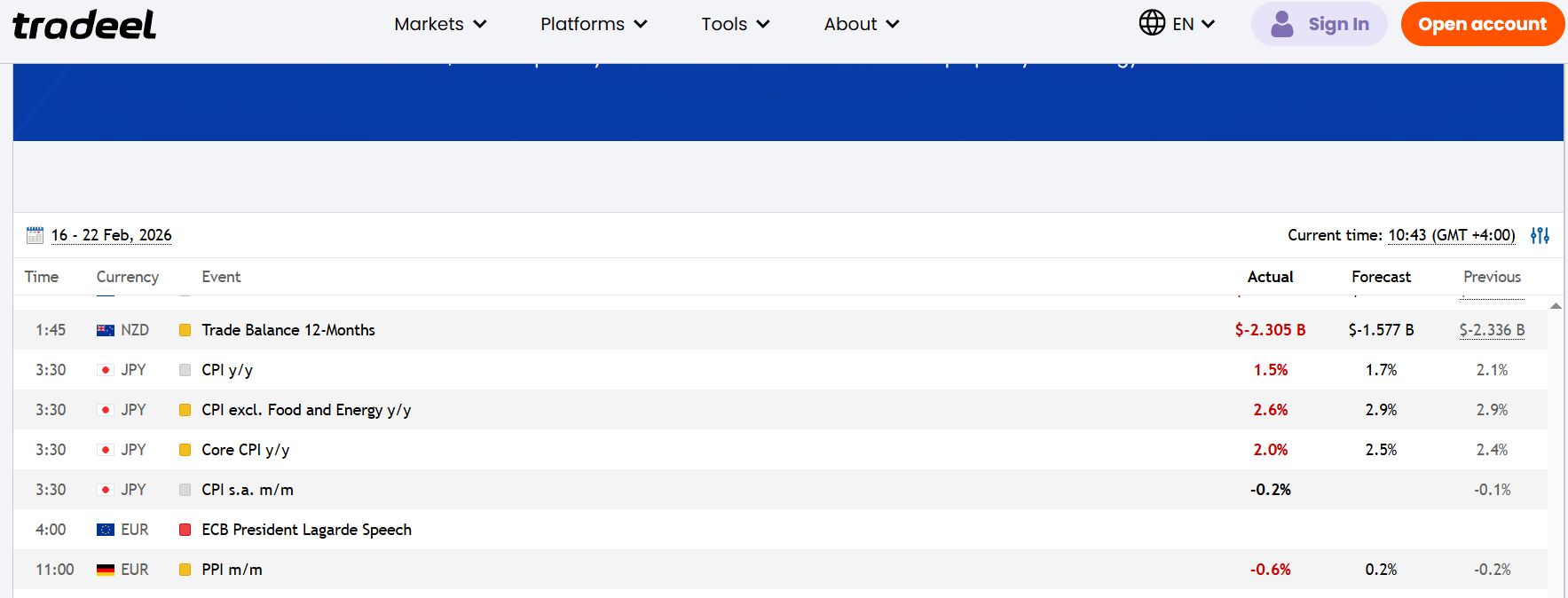Change the current time zone setting
Image resolution: width=1568 pixels, height=598 pixels.
pos(1451,235)
